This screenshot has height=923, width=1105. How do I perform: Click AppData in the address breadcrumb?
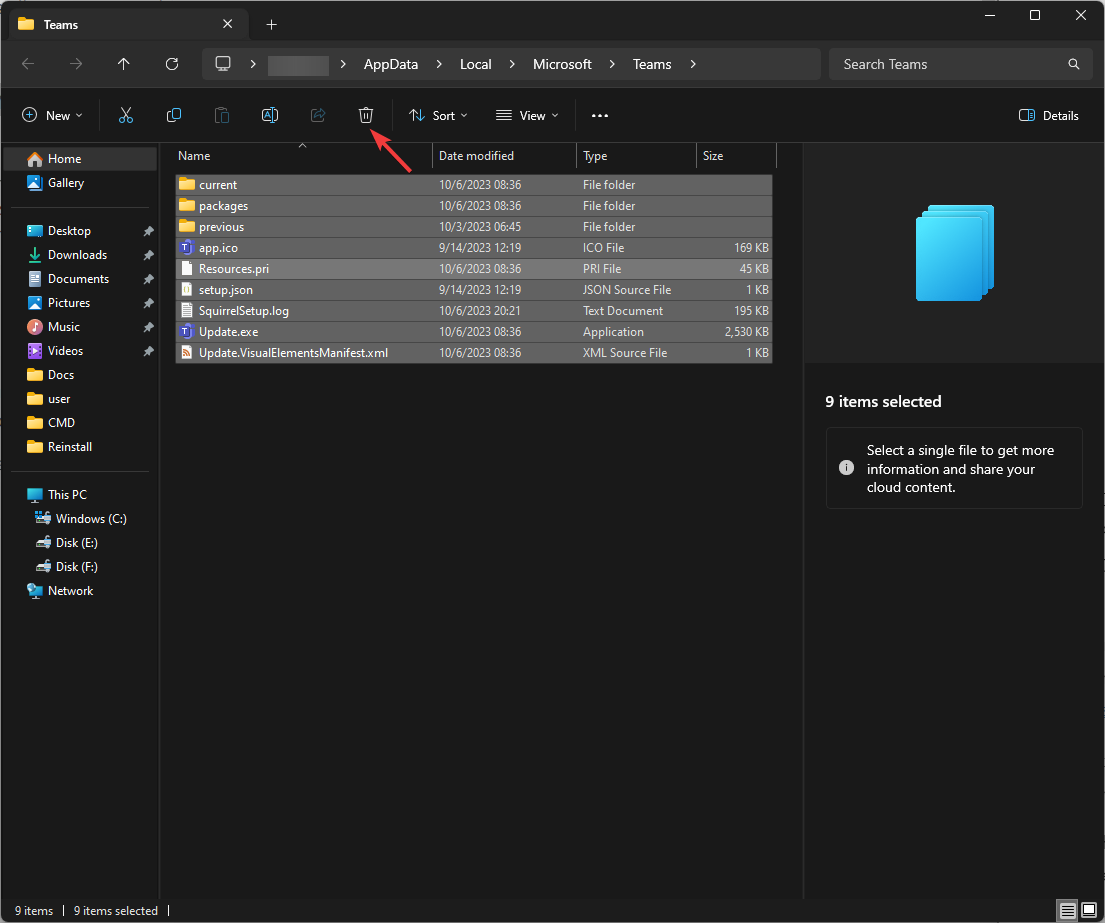[x=390, y=64]
